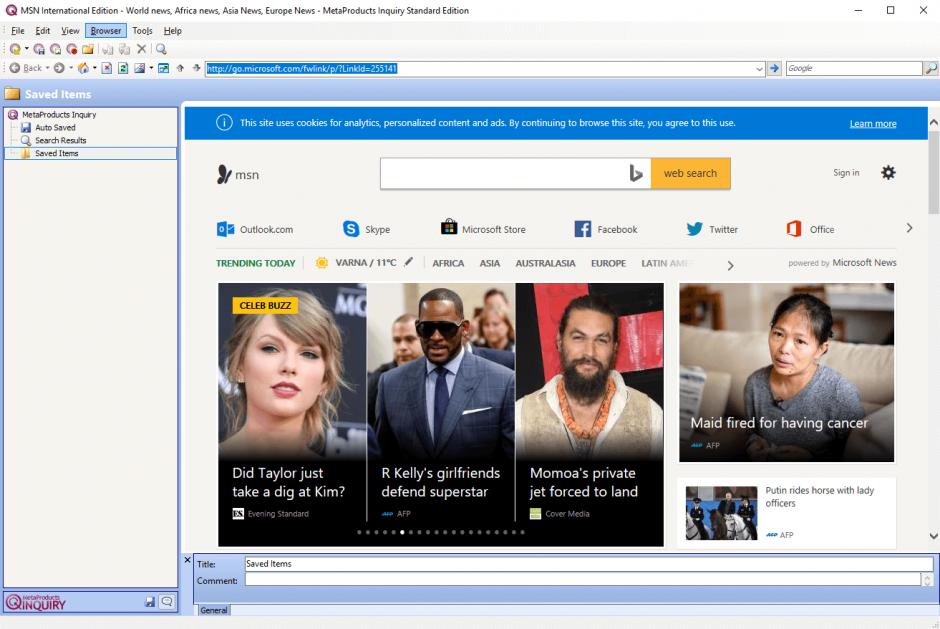The image size is (940, 629).
Task: Open Maid fired for having cancer story
Action: [787, 372]
